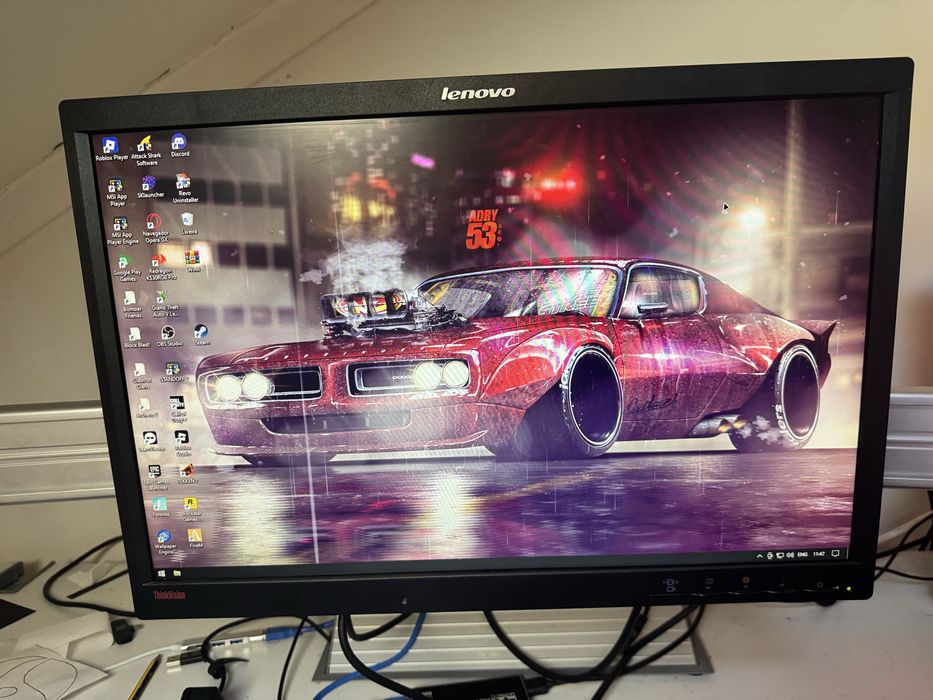933x700 pixels.
Task: Open the Action Center notifications icon
Action: tap(835, 554)
